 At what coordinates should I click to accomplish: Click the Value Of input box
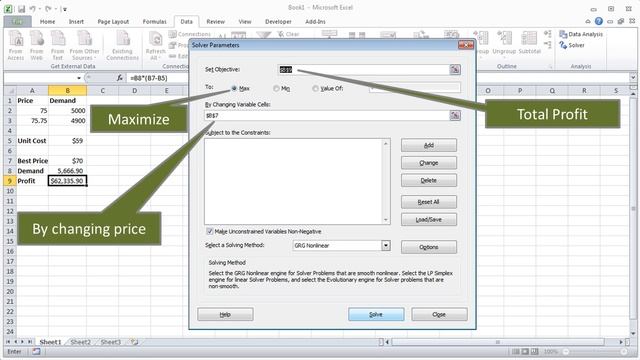click(415, 88)
